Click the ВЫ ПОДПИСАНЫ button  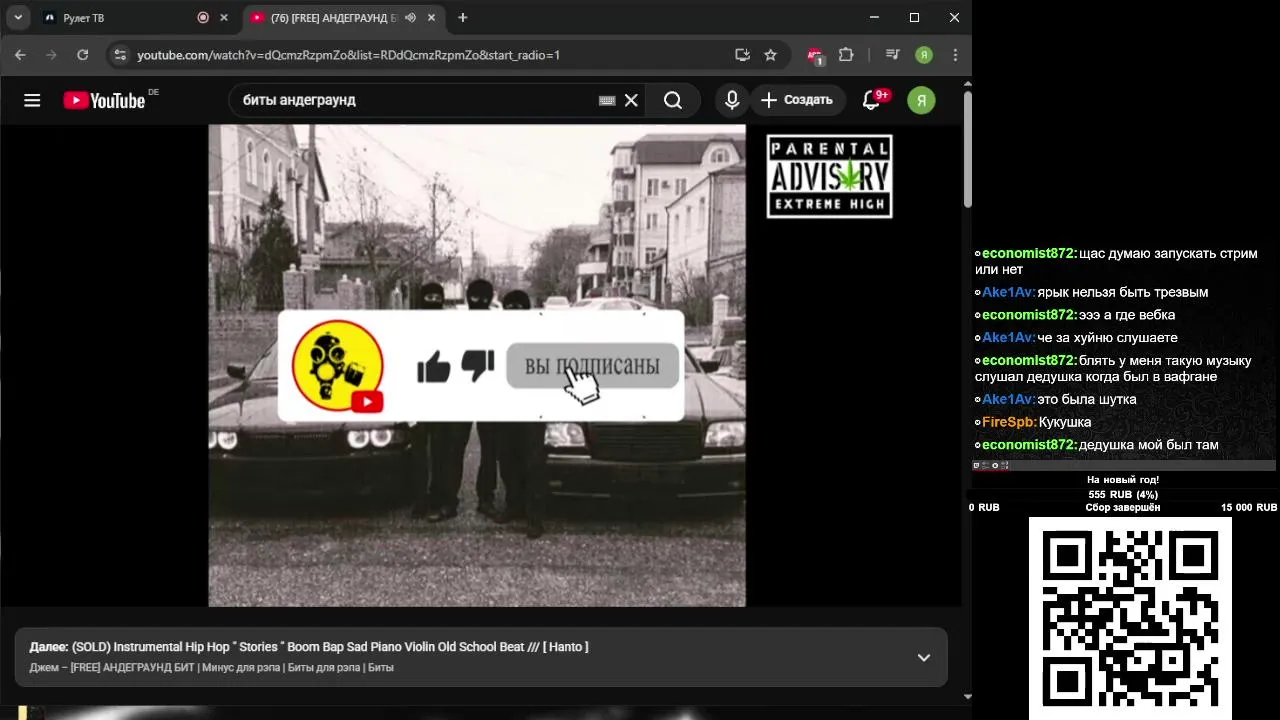tap(592, 366)
